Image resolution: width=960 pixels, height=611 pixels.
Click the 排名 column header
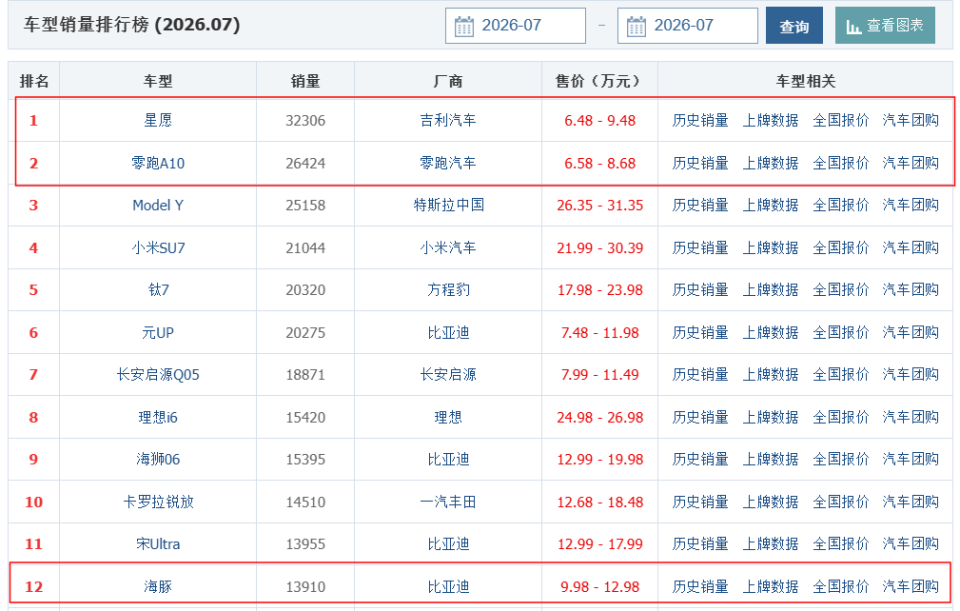tap(34, 81)
